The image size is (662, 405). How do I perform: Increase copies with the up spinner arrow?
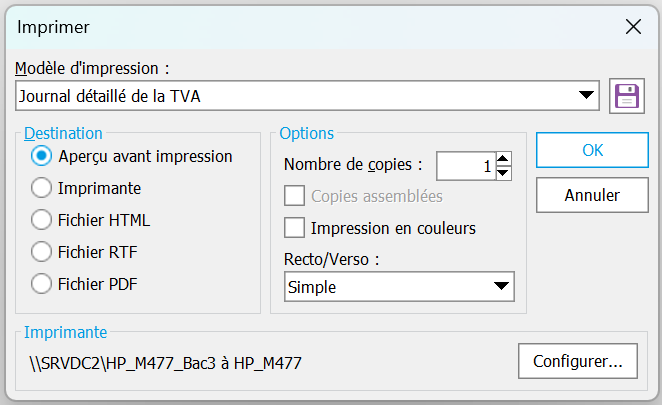tap(504, 158)
